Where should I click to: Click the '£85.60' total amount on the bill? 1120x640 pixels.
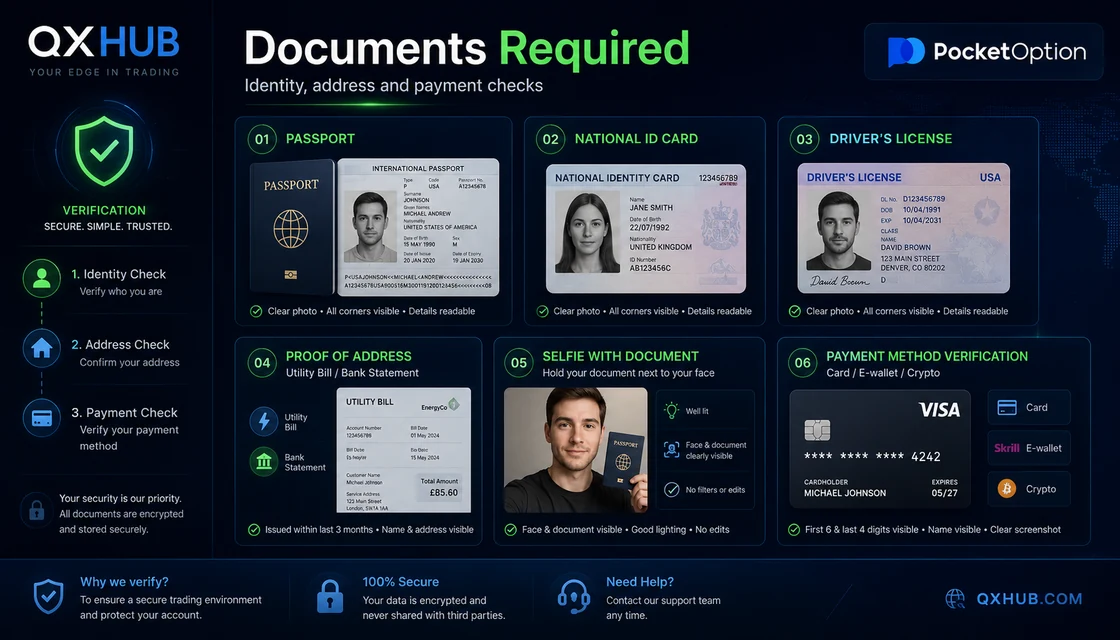443,493
